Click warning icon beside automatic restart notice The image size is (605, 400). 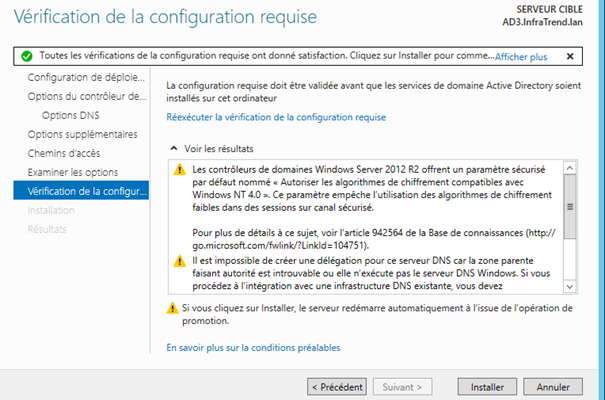point(172,308)
